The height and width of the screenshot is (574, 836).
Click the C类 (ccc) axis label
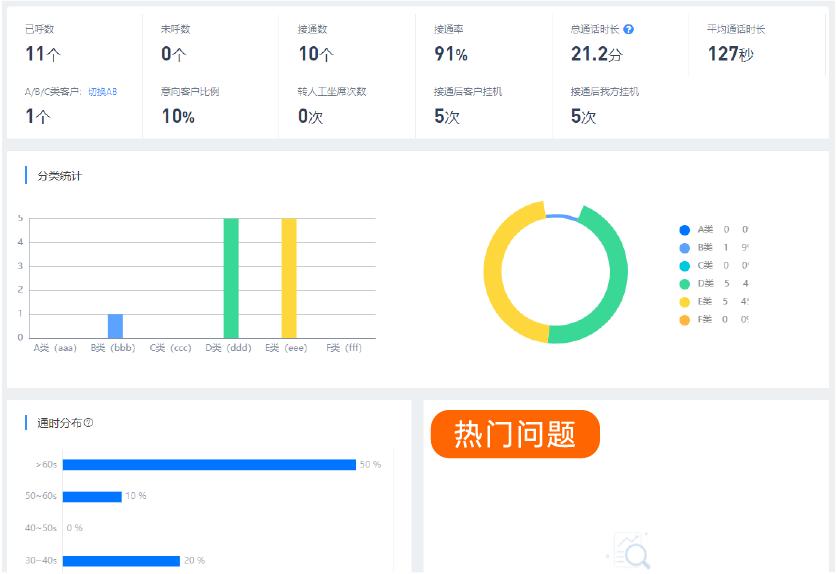click(171, 348)
